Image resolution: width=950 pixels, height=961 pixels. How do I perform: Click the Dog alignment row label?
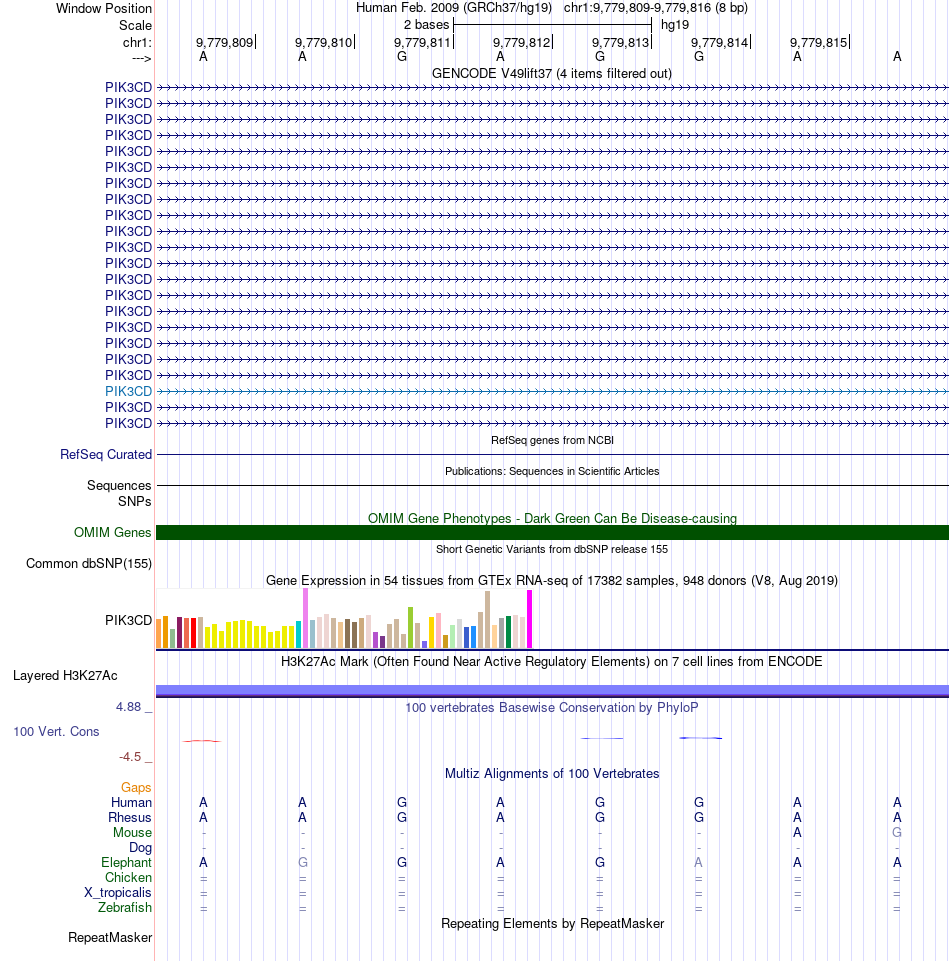click(x=140, y=848)
